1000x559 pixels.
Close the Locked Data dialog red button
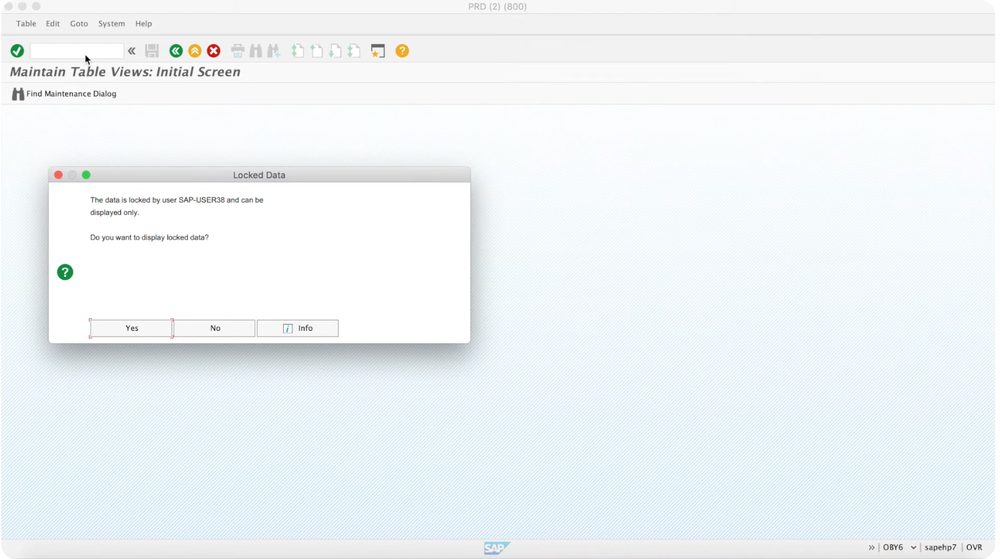point(58,175)
